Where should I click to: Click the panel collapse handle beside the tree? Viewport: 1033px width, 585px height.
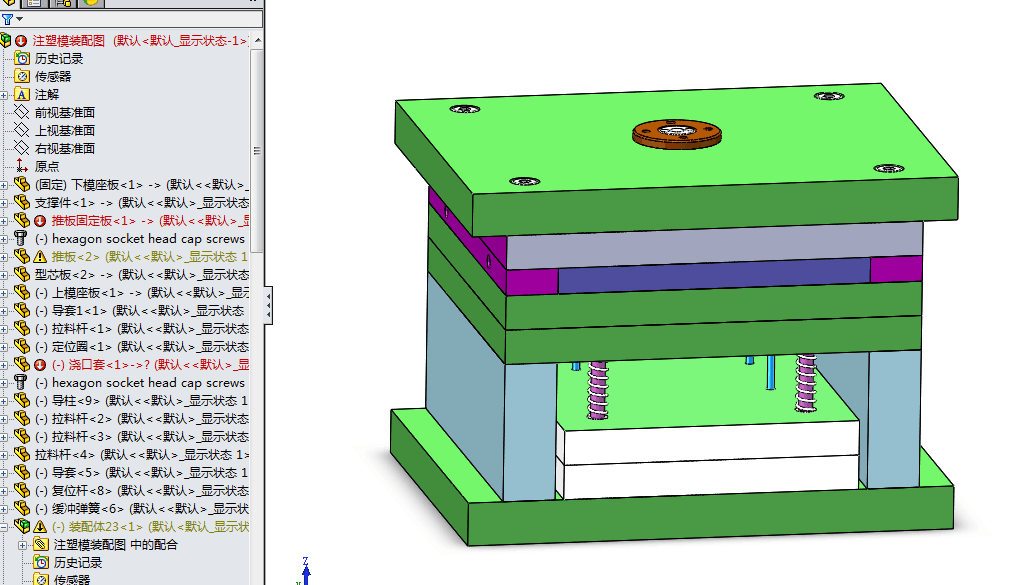click(x=269, y=306)
